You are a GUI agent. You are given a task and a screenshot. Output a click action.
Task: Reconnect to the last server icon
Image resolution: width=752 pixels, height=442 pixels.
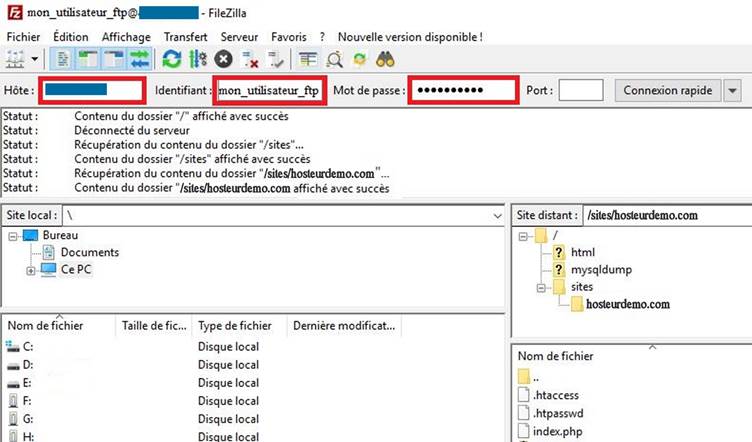click(276, 59)
